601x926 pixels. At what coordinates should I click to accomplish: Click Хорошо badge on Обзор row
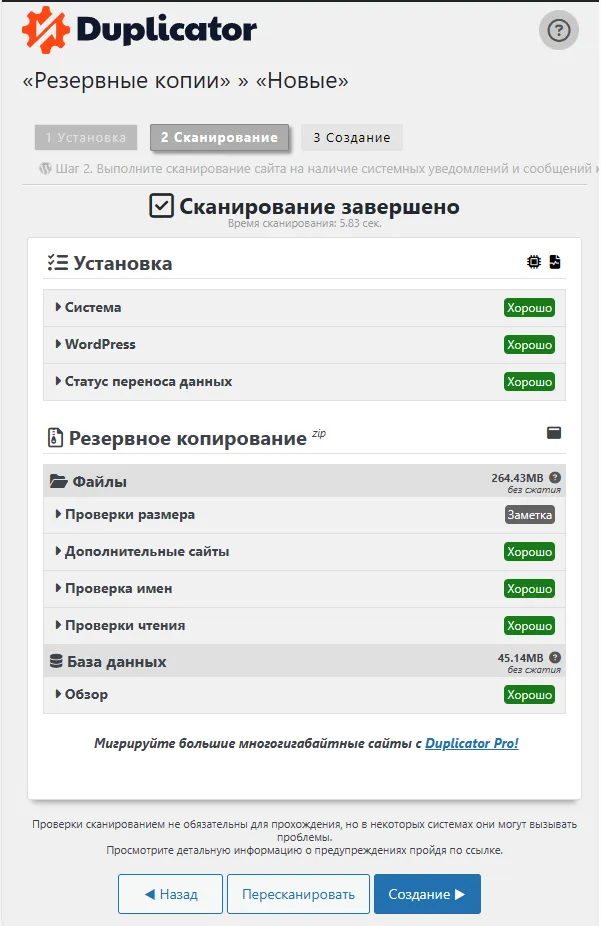coord(530,694)
